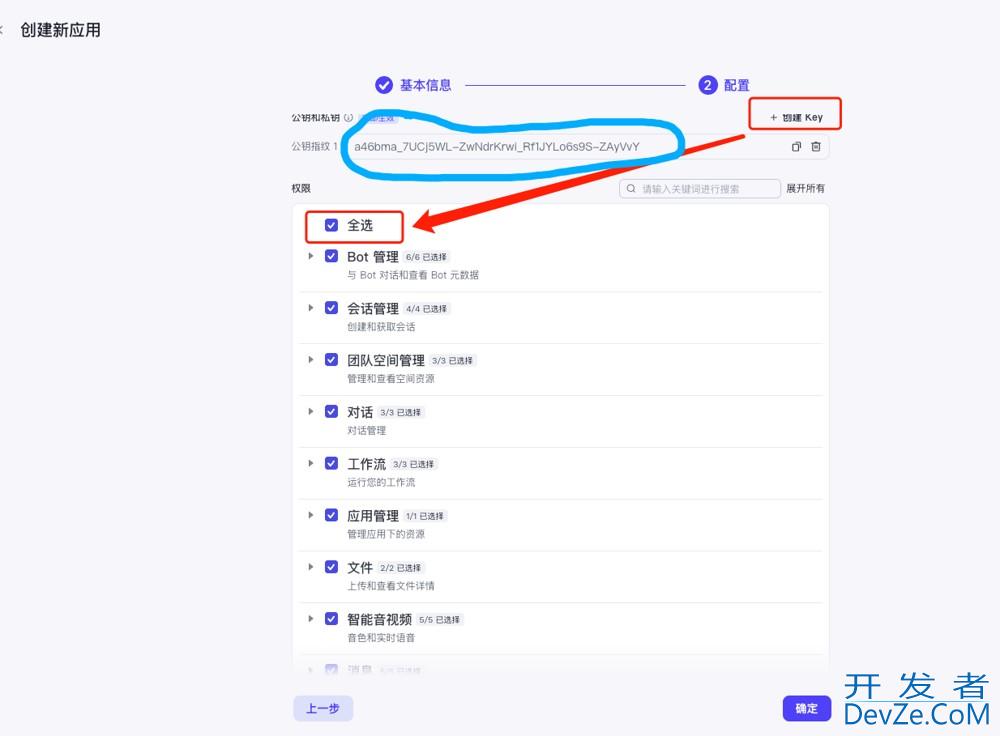The height and width of the screenshot is (736, 1000).
Task: Expand the 应用管理 permission group
Action: point(311,515)
